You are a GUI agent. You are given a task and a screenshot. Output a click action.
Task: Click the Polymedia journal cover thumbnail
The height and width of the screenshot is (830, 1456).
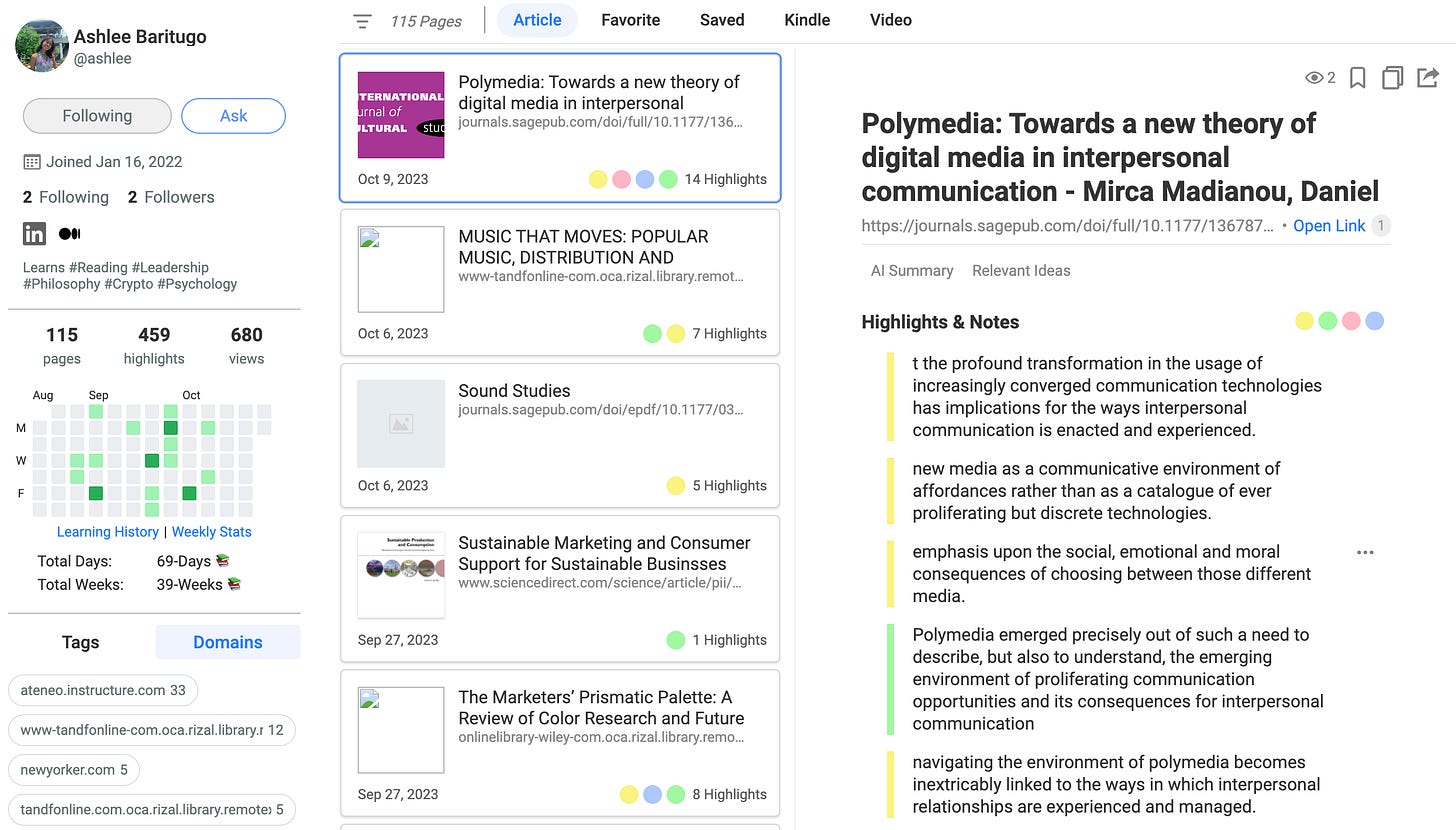[401, 115]
